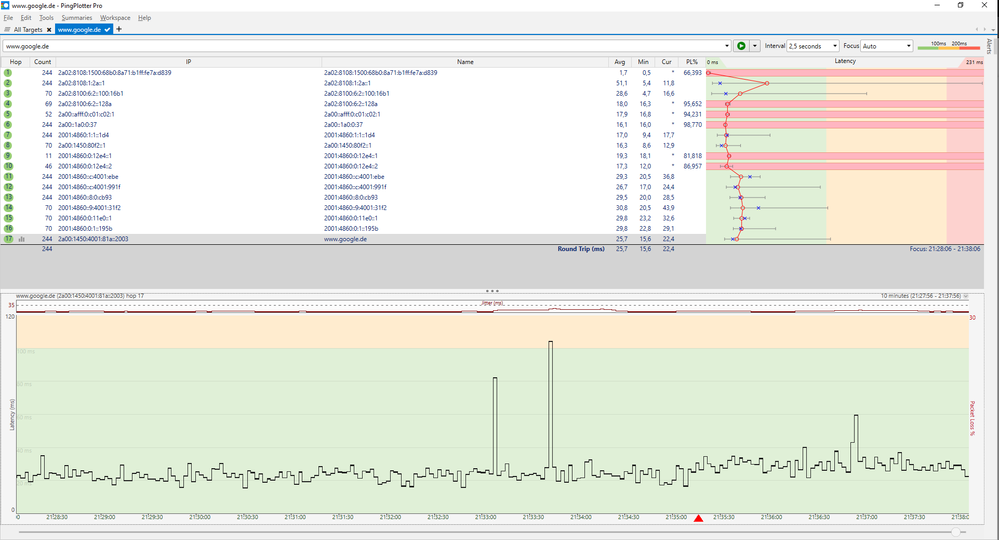
Task: Click the Hop column header
Action: (x=15, y=62)
